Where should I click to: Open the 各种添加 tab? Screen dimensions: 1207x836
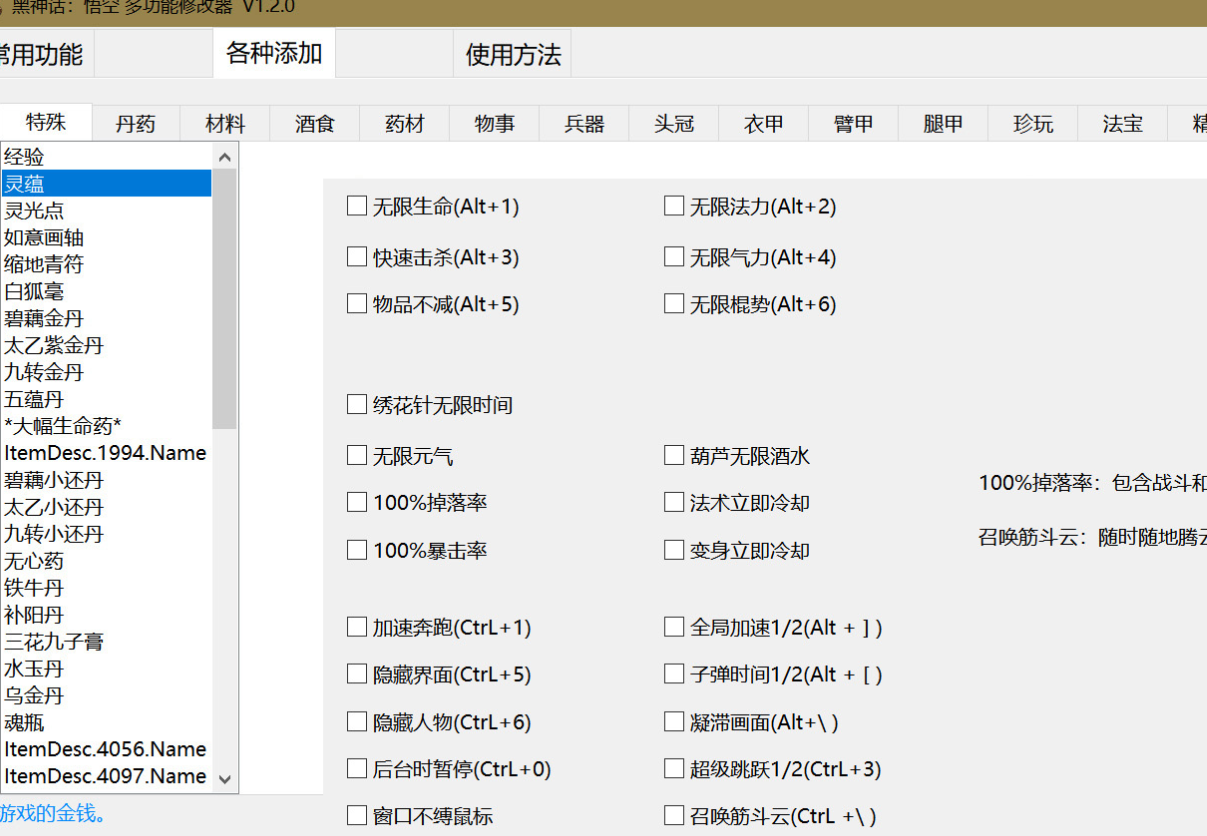click(274, 53)
